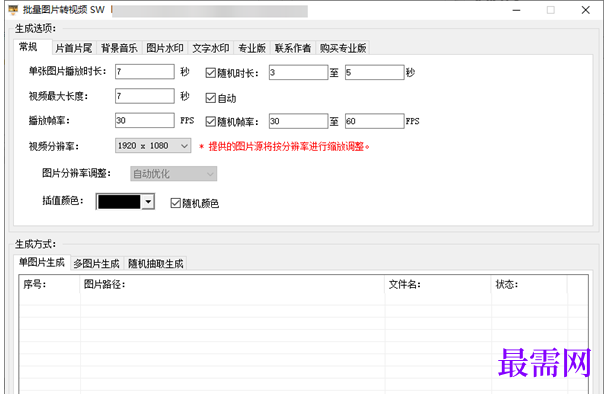610x394 pixels.
Task: Close the 批量图片转视频 window
Action: [585, 10]
